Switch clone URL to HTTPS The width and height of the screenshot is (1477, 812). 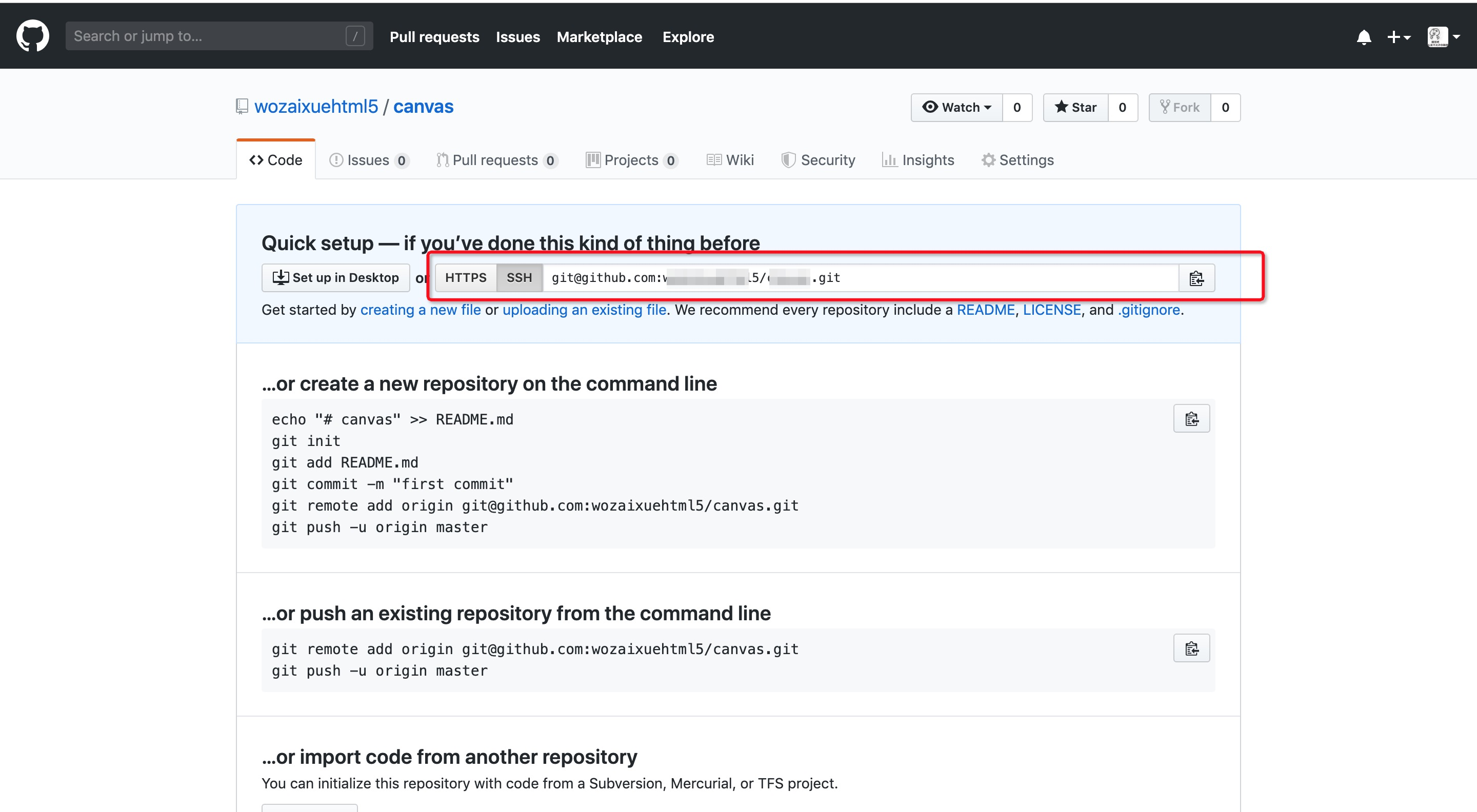point(465,278)
